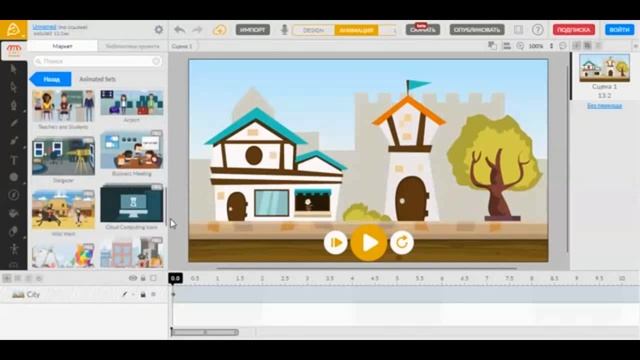Click the transition link under scene thumbnail
The height and width of the screenshot is (360, 640).
coord(604,106)
